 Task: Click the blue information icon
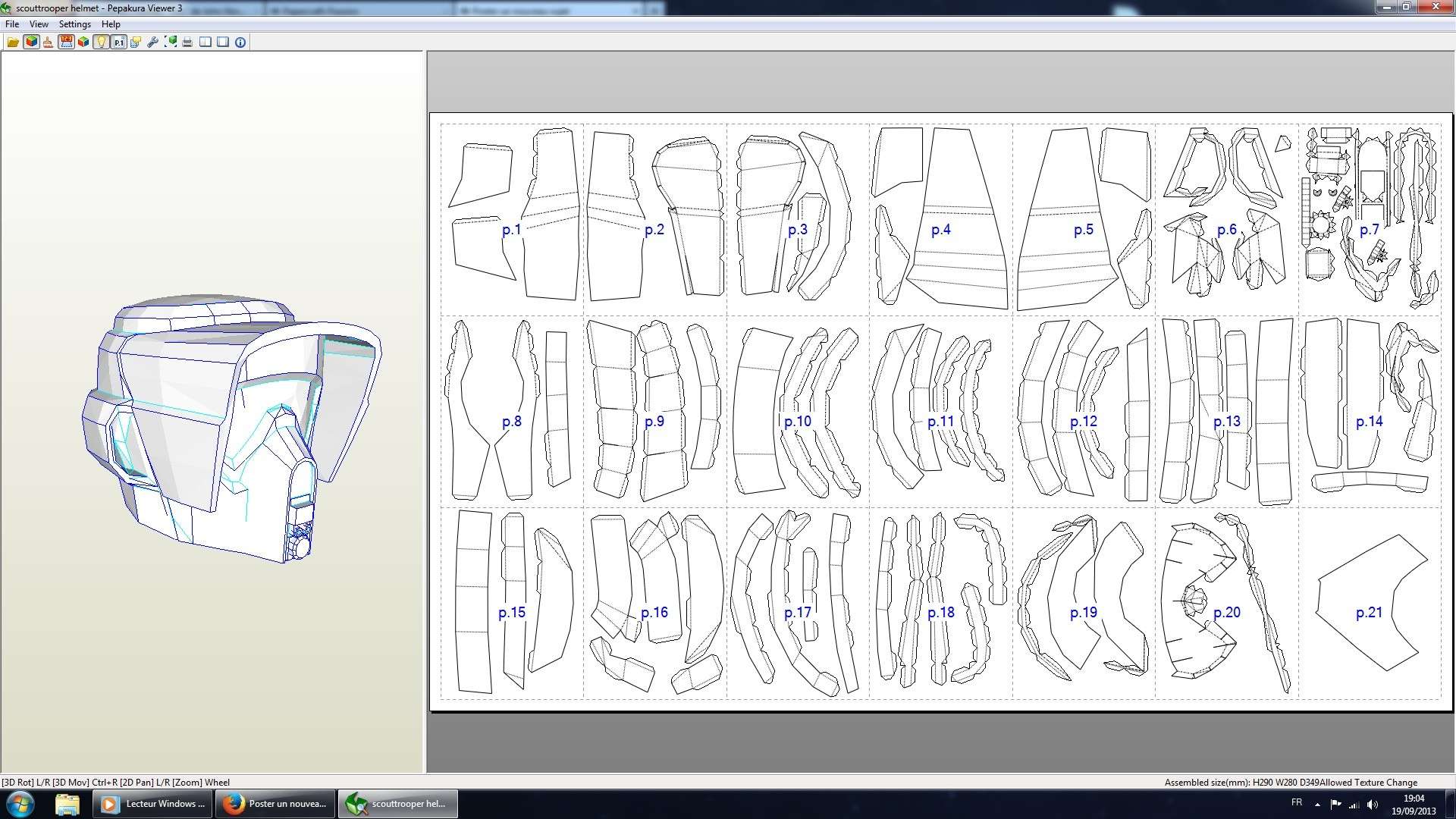click(x=240, y=42)
